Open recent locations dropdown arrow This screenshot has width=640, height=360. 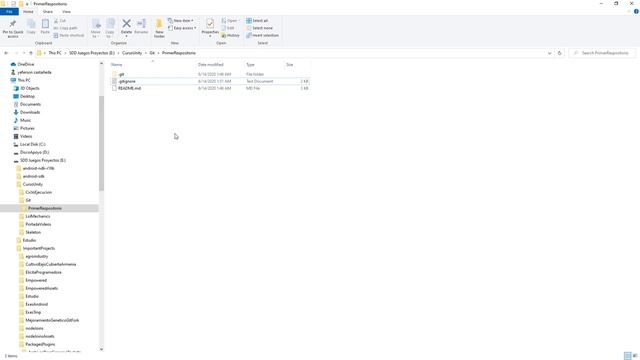pos(24,53)
